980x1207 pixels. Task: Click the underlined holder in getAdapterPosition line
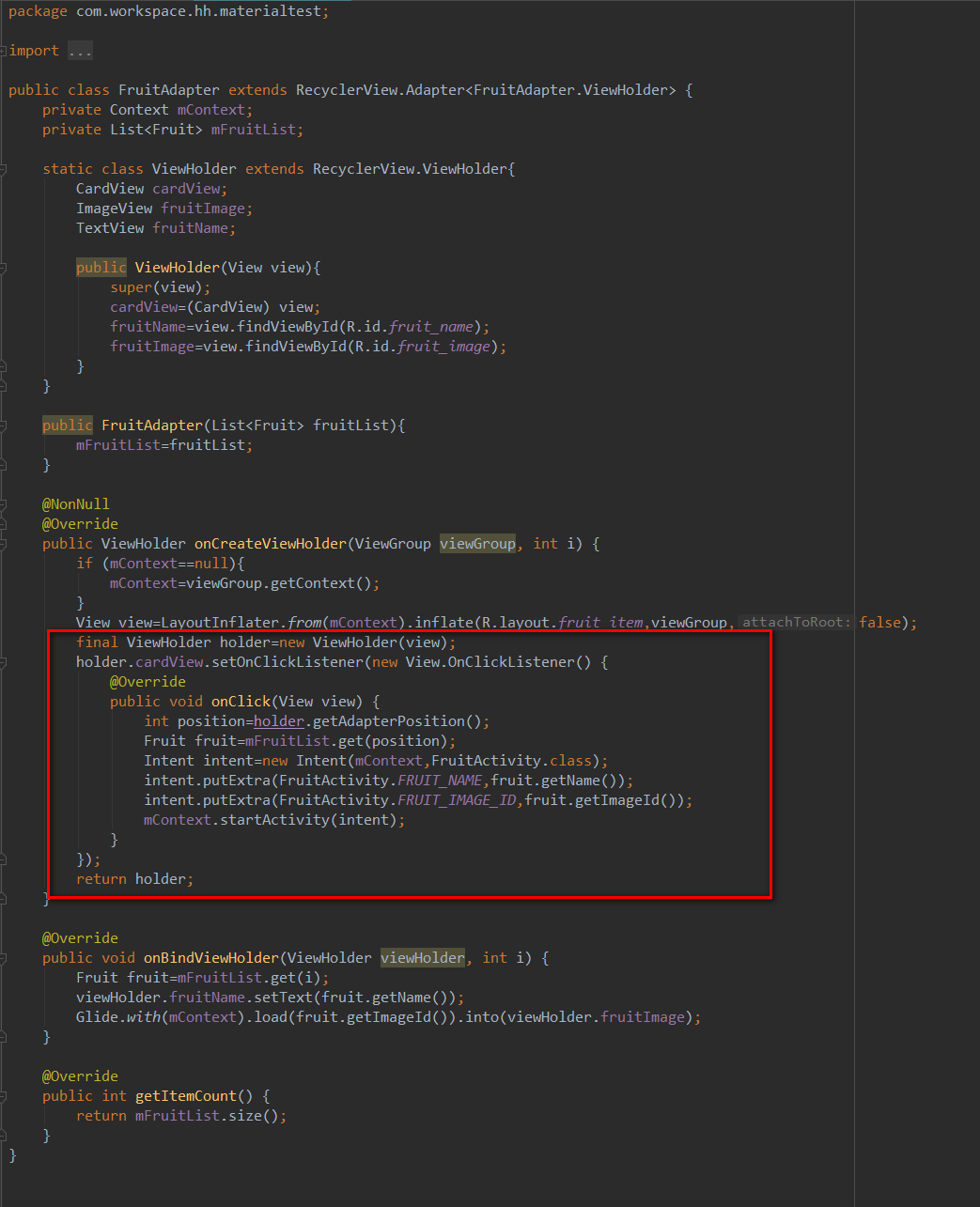click(x=279, y=721)
